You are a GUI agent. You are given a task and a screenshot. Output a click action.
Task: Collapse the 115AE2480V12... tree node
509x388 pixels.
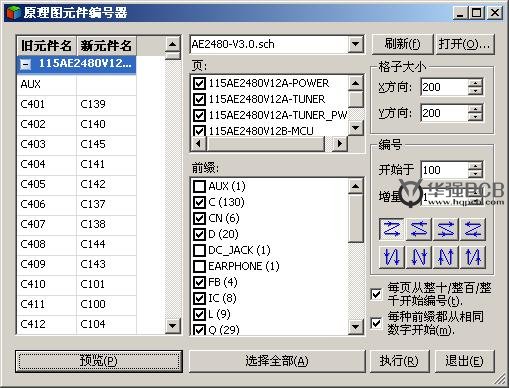[25, 64]
